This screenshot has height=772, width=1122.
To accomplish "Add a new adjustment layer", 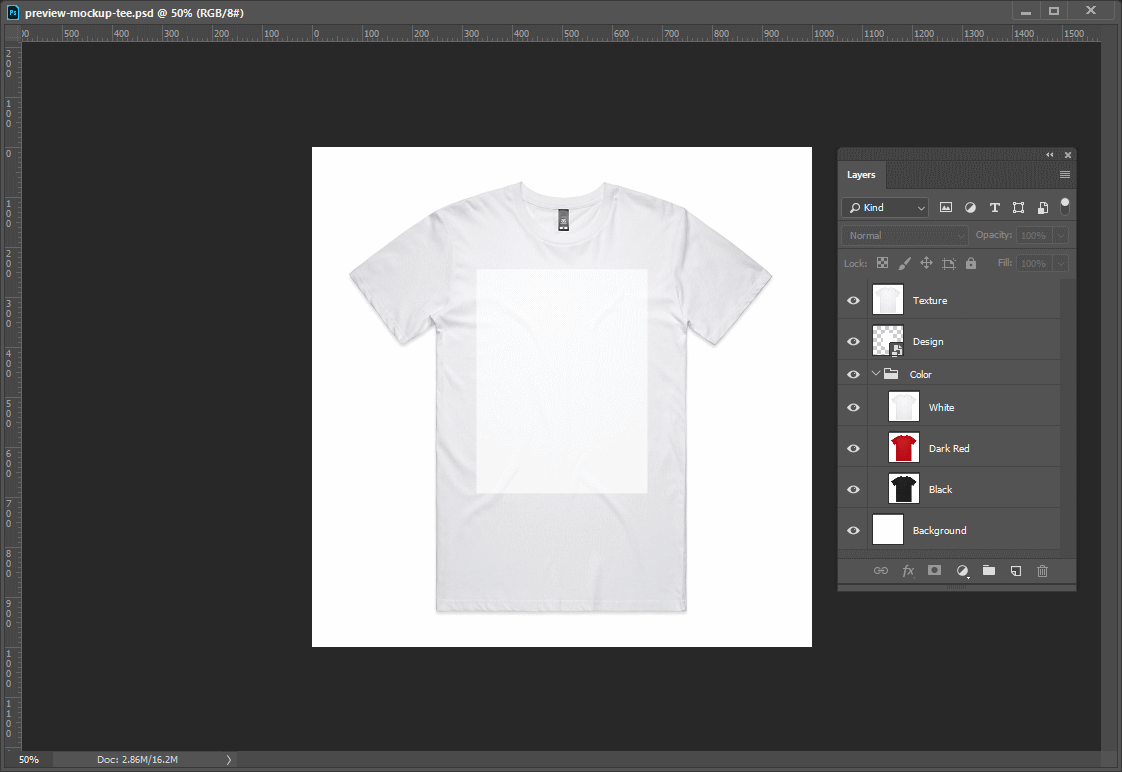I will click(x=962, y=570).
